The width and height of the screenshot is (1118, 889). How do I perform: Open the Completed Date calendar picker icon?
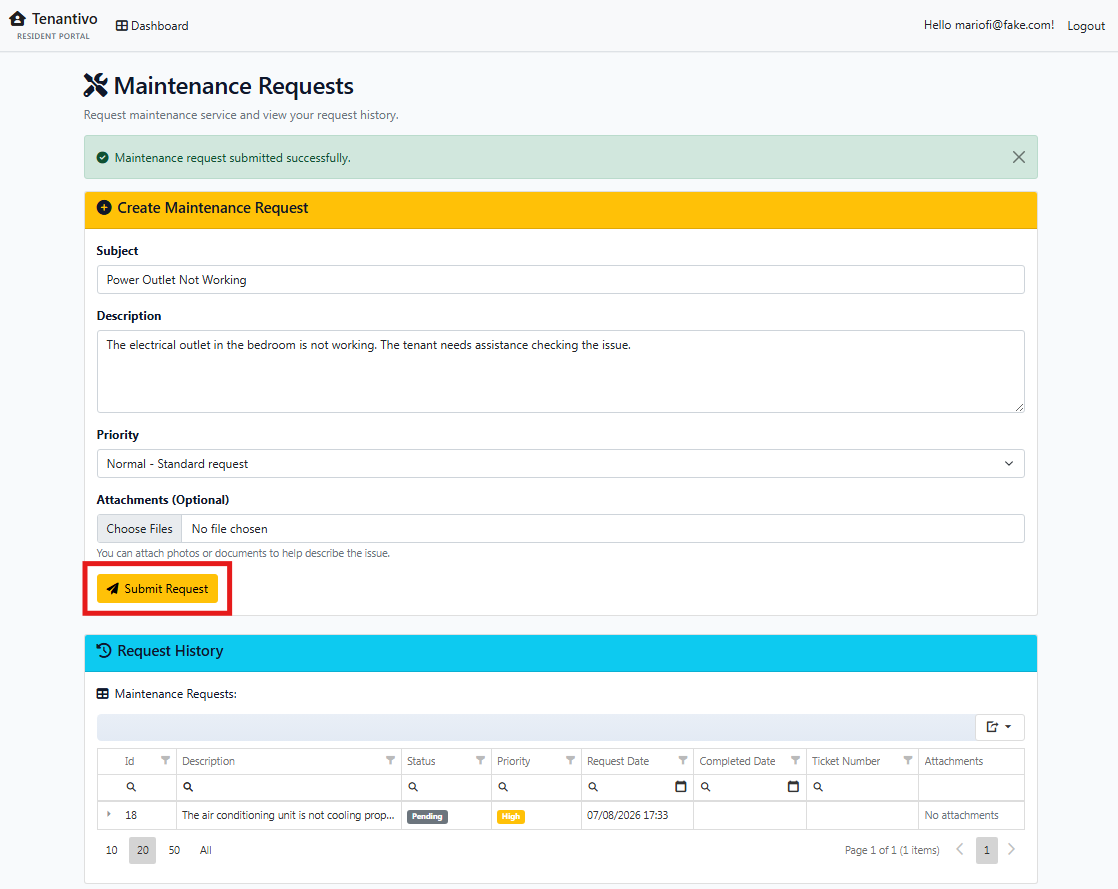tap(794, 787)
